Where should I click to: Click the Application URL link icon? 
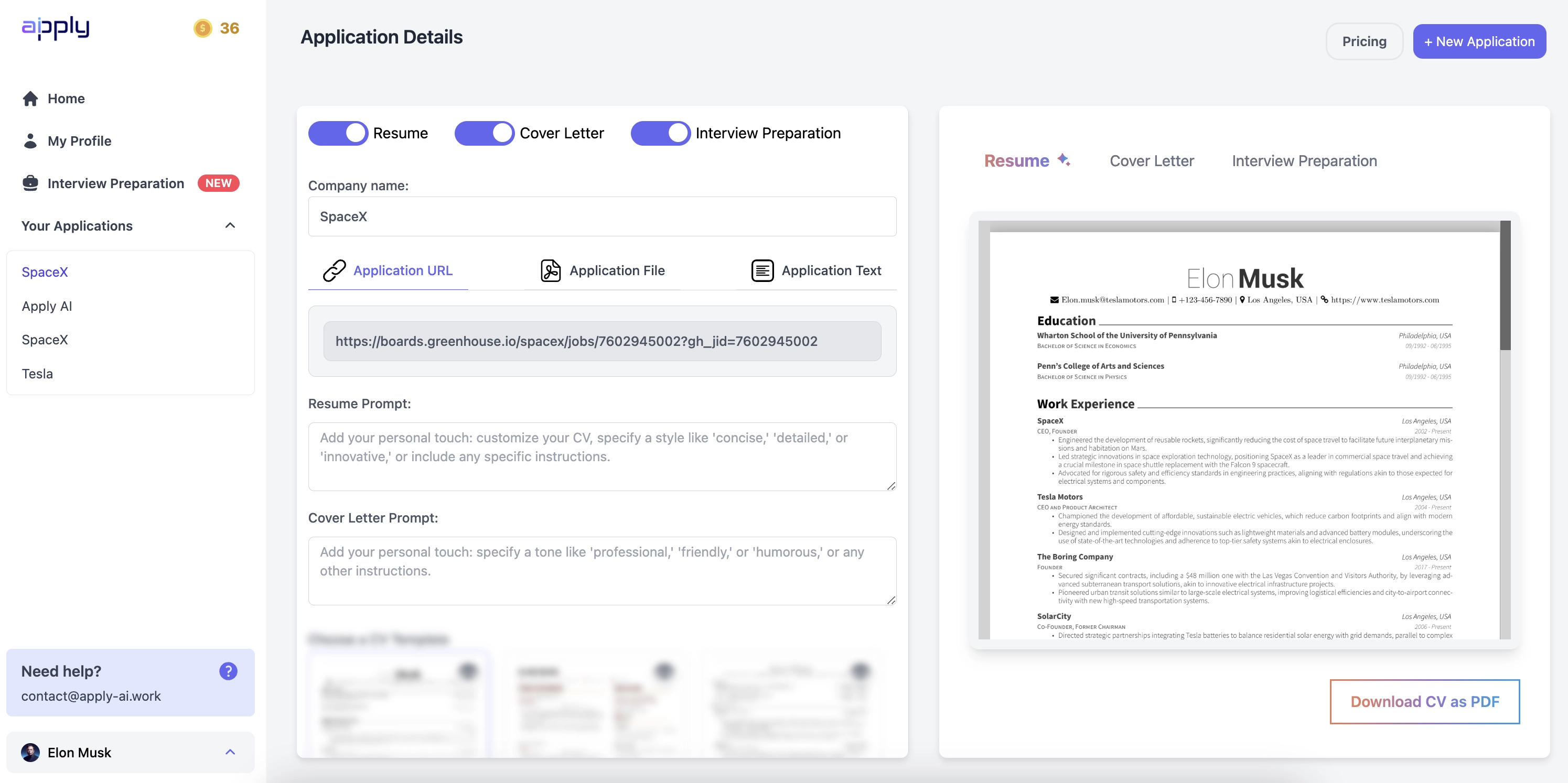[334, 271]
